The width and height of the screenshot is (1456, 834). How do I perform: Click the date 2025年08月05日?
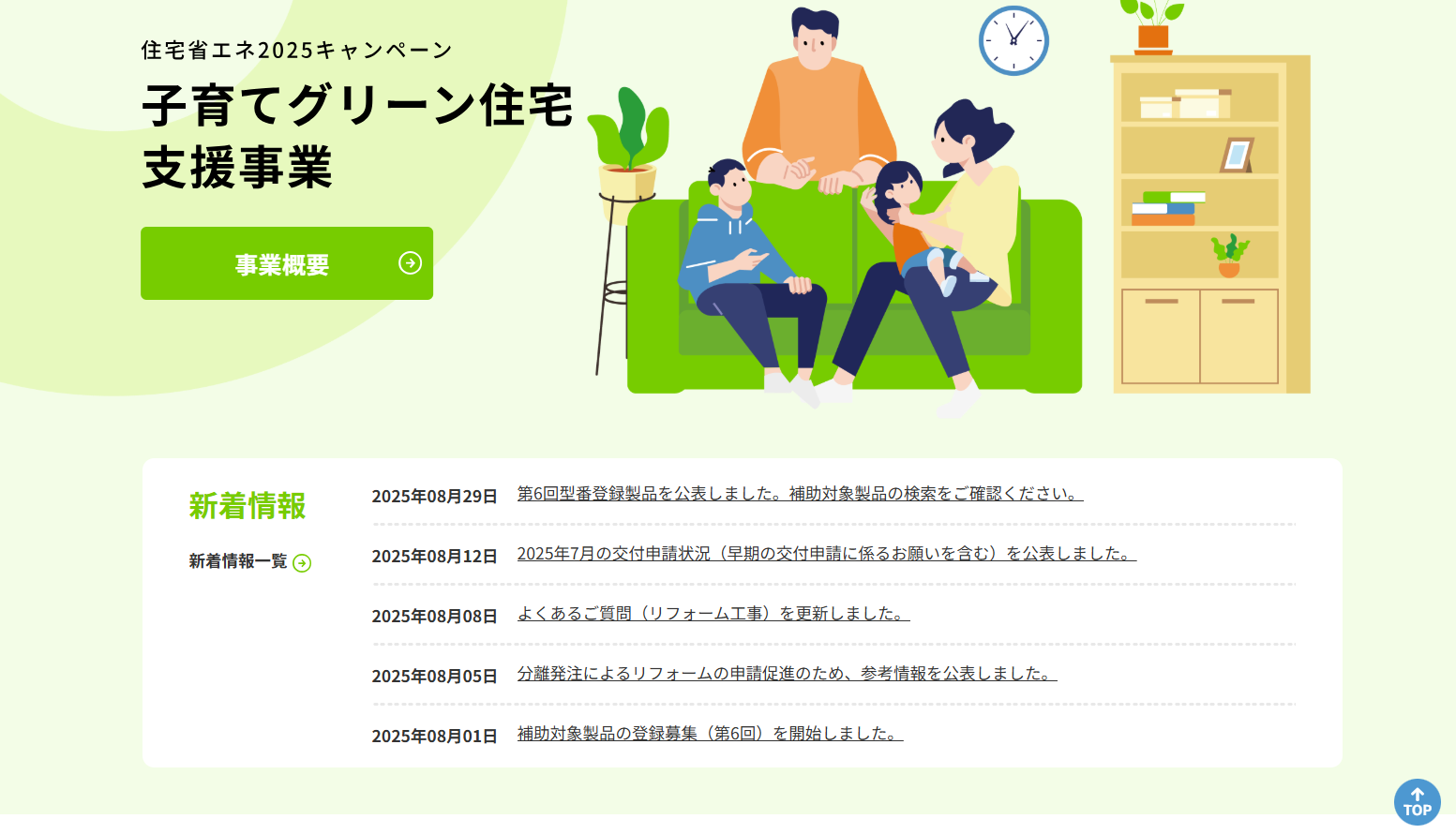coord(434,676)
